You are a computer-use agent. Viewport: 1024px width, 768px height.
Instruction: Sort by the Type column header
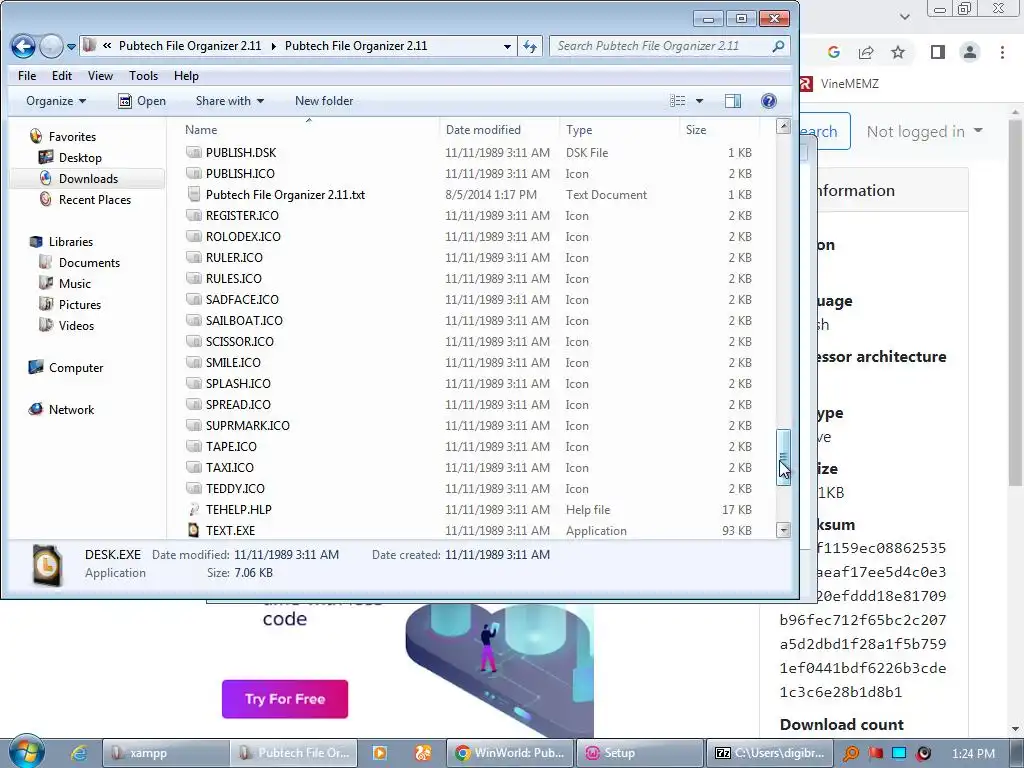tap(579, 129)
